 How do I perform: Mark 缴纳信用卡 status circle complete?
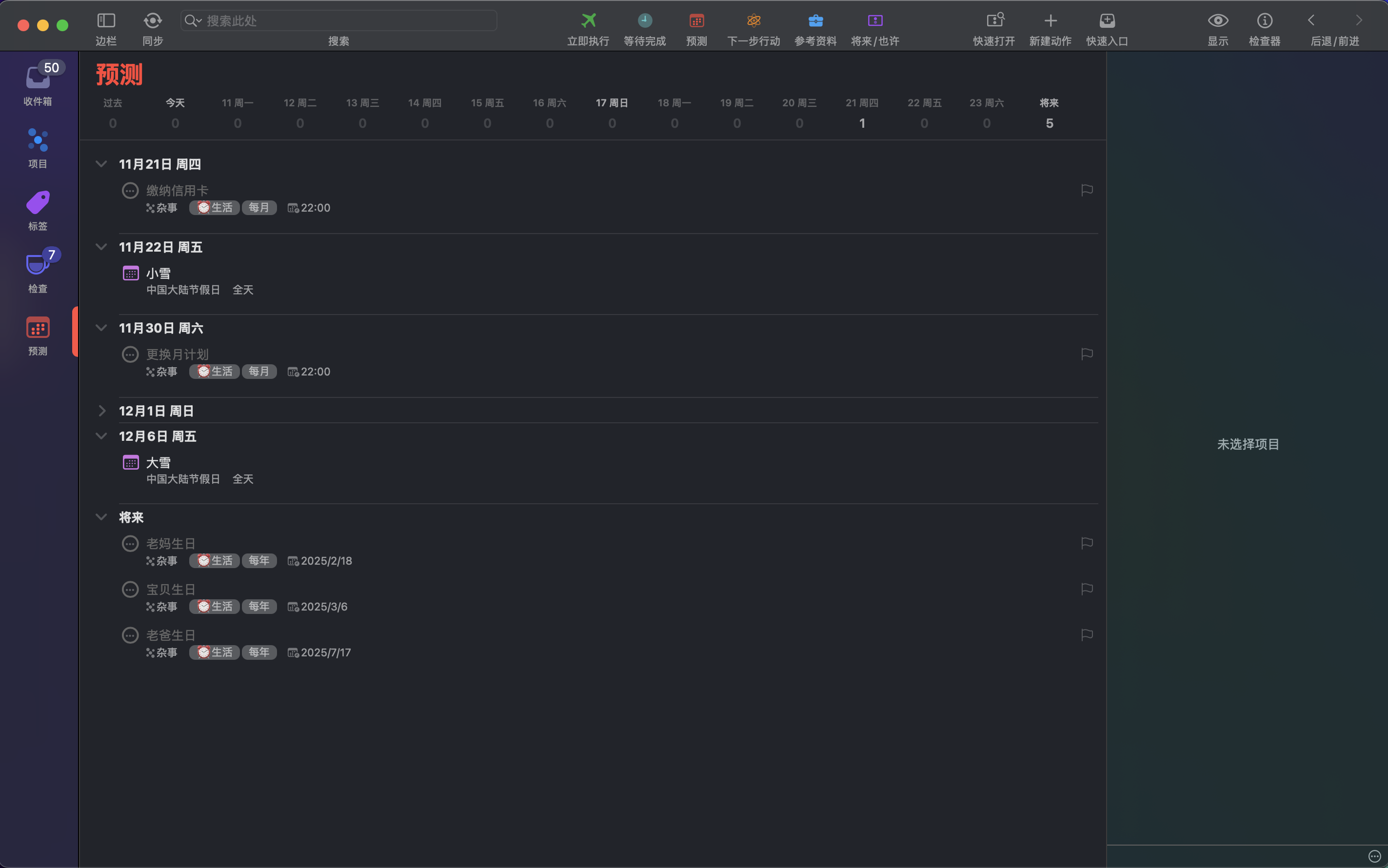coord(130,191)
